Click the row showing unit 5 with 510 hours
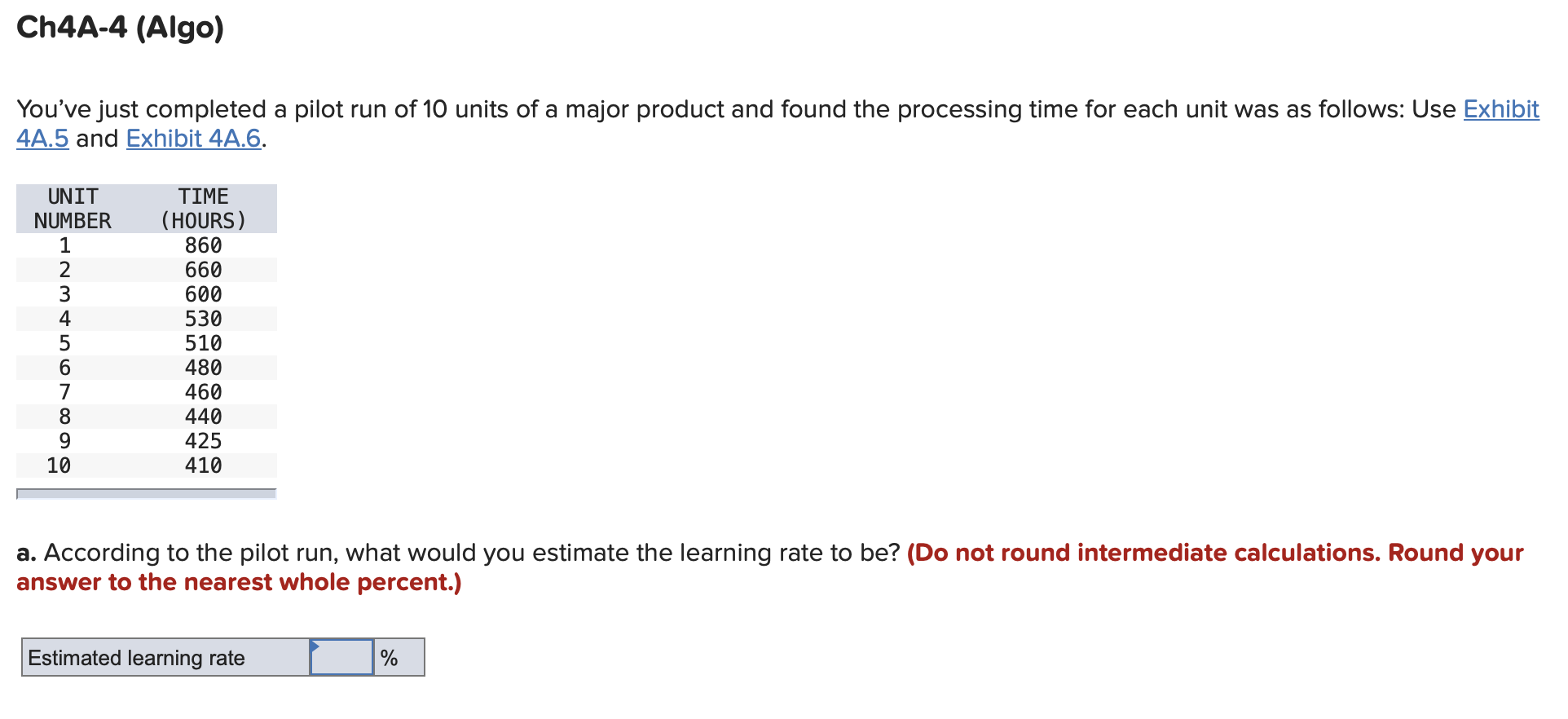 (x=146, y=342)
